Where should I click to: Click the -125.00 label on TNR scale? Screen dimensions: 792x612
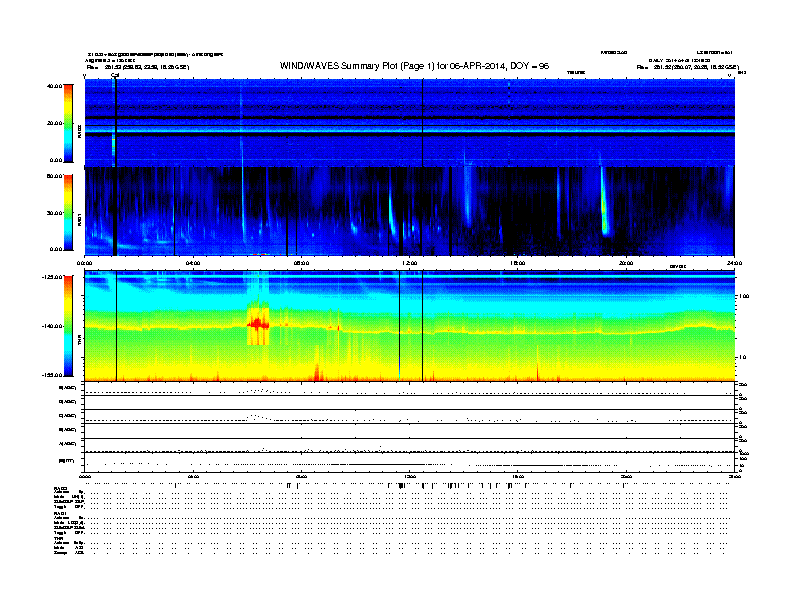click(x=52, y=277)
